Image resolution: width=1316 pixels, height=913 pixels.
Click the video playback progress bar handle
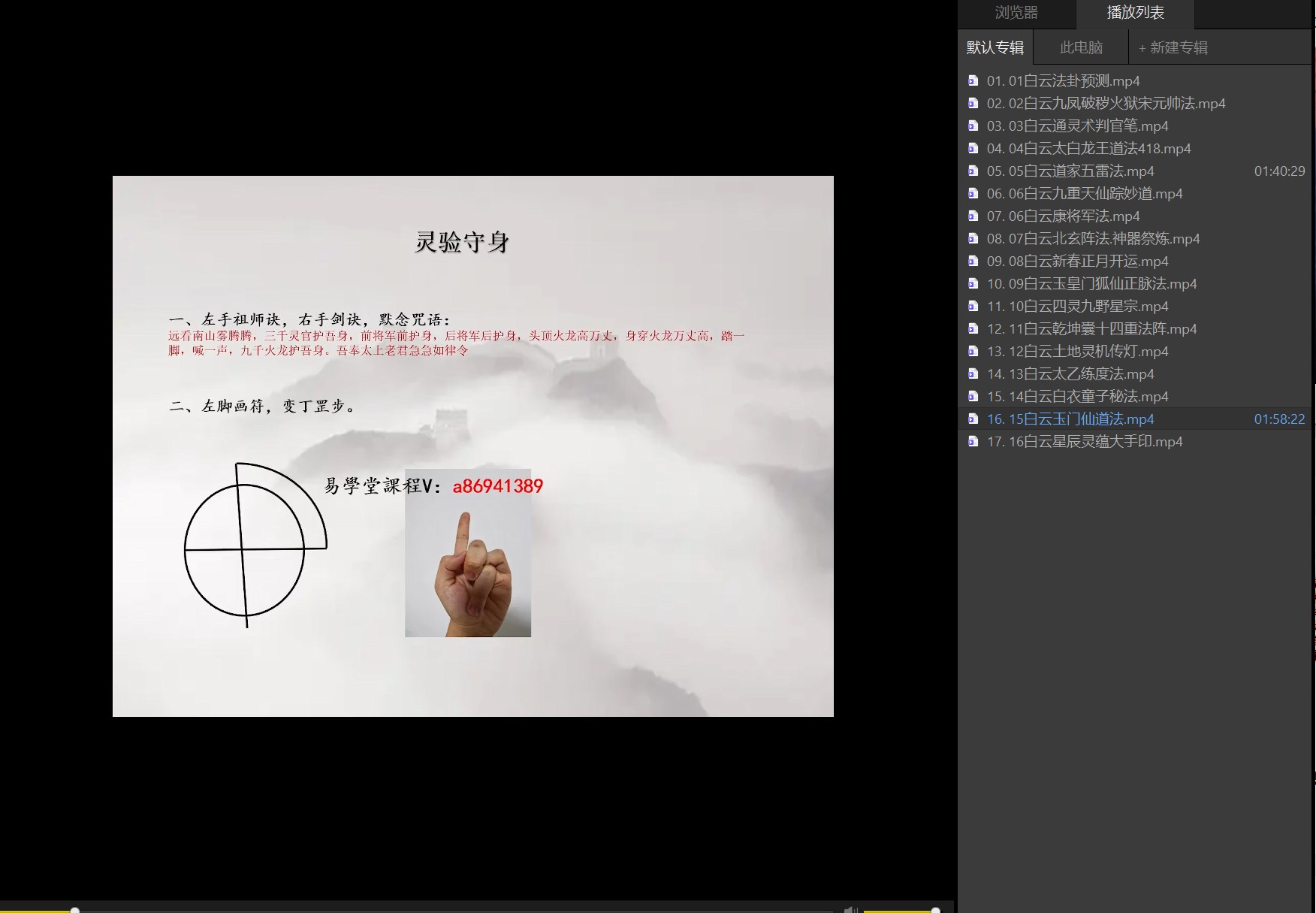[75, 910]
